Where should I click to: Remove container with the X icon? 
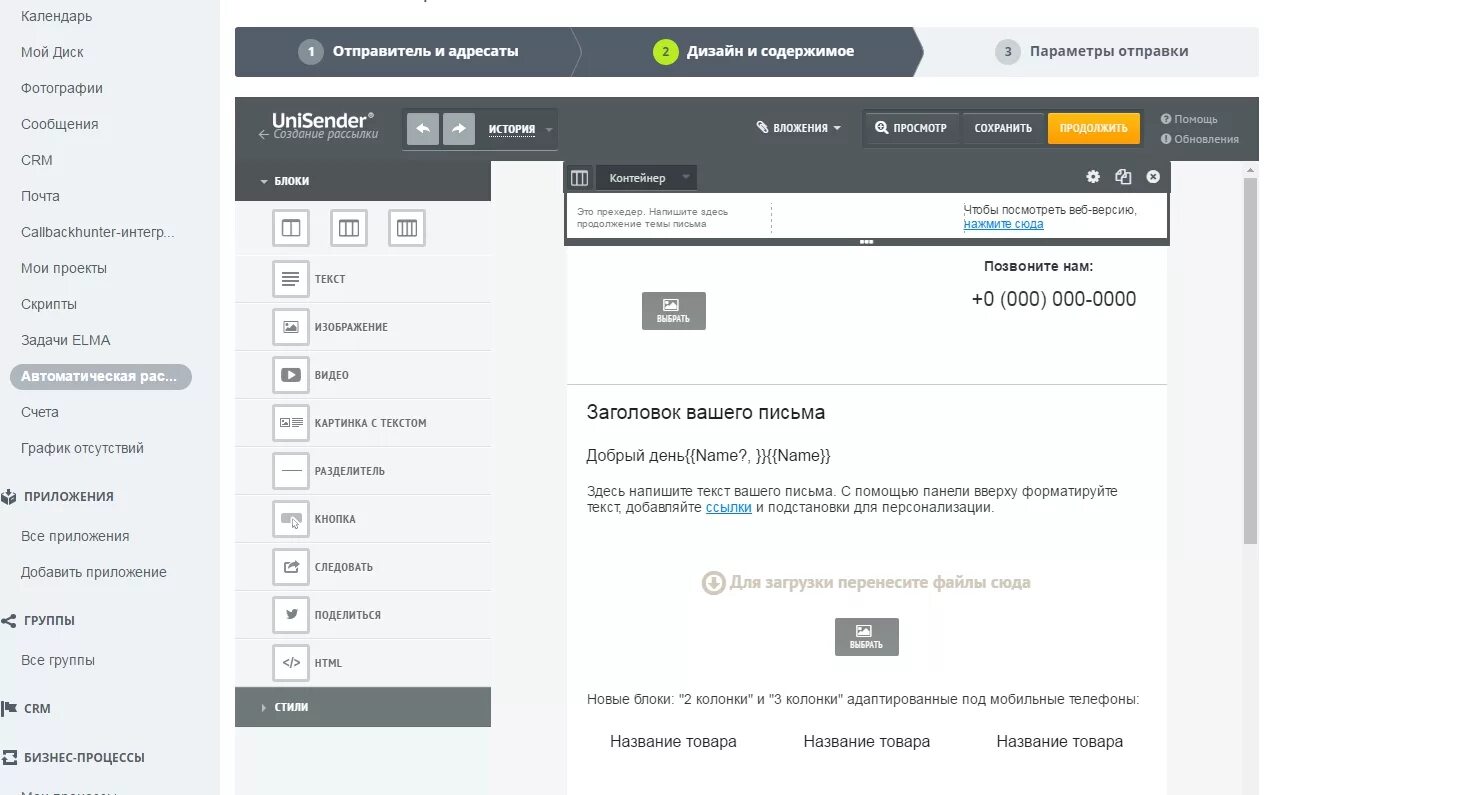point(1153,177)
